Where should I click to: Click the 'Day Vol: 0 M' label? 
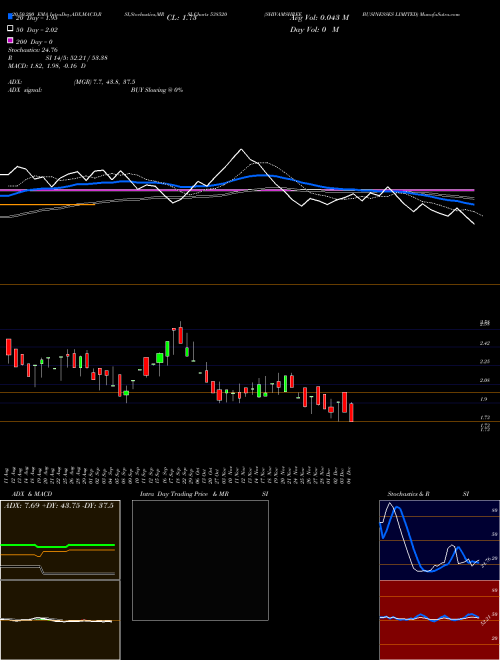[314, 29]
